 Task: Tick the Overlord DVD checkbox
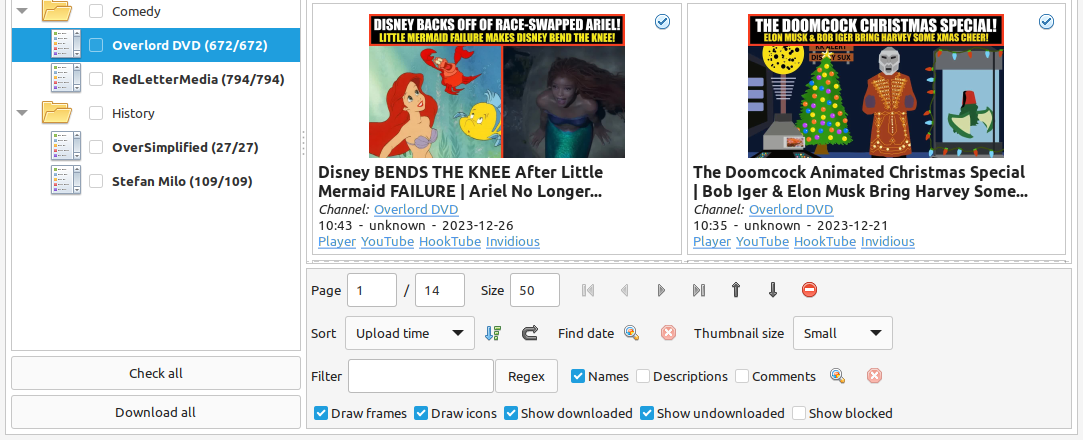(x=97, y=45)
